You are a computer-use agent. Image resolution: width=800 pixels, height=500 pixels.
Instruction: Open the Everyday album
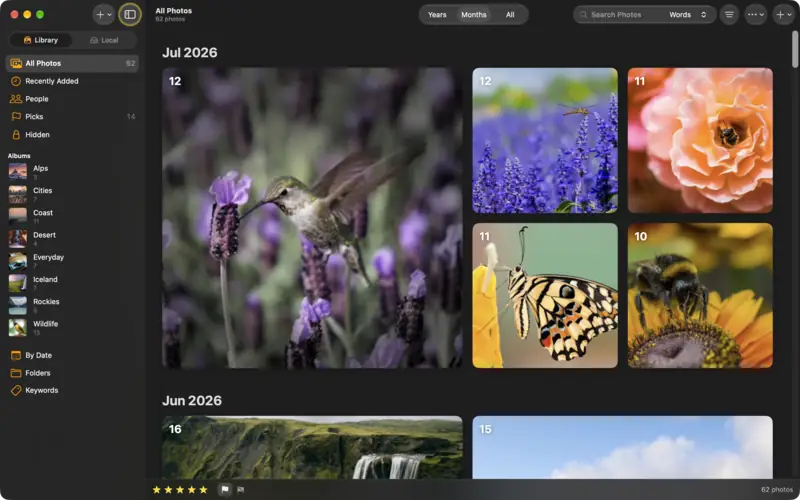(72, 261)
